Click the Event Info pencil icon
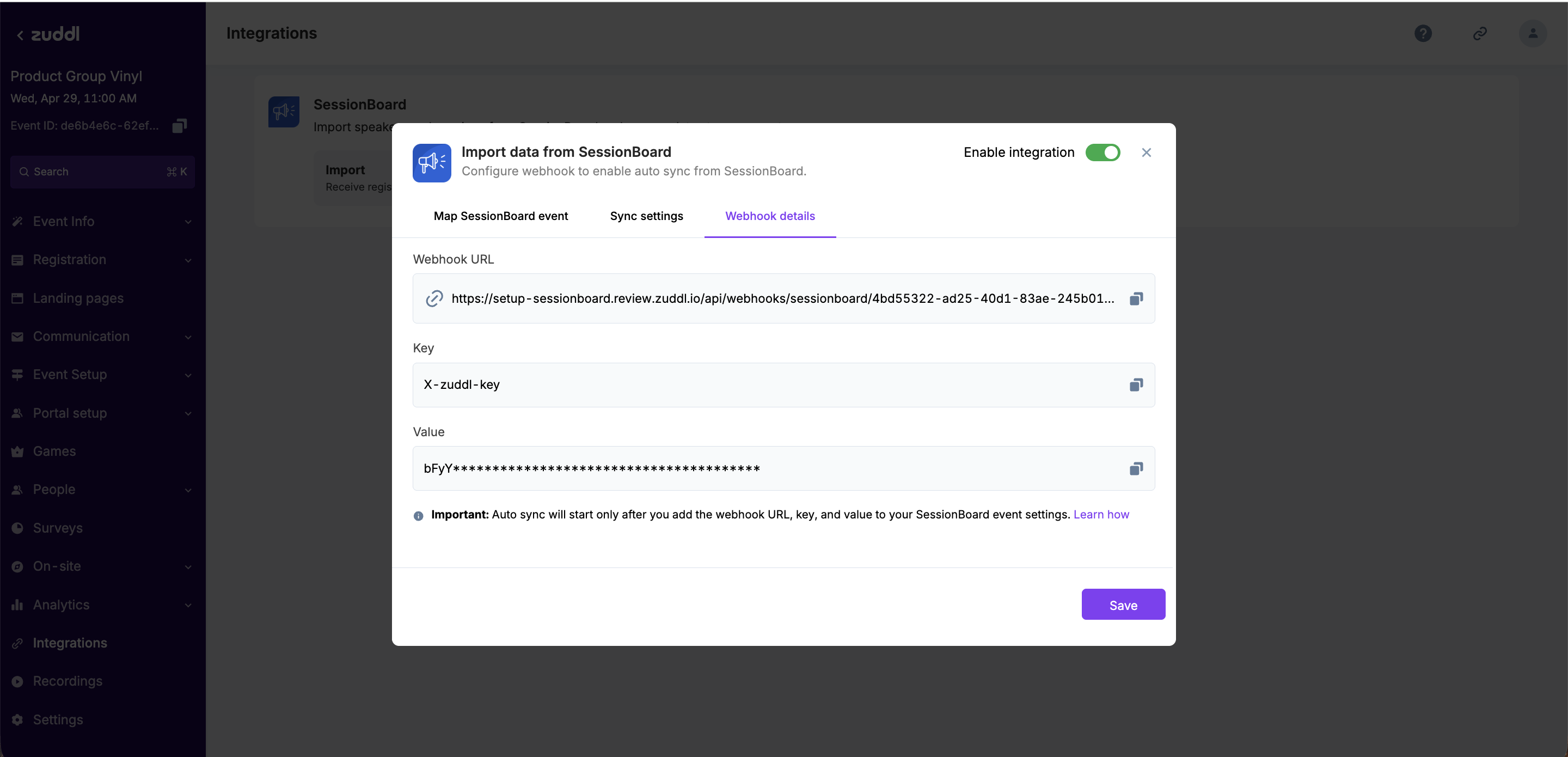The image size is (1568, 757). click(17, 222)
